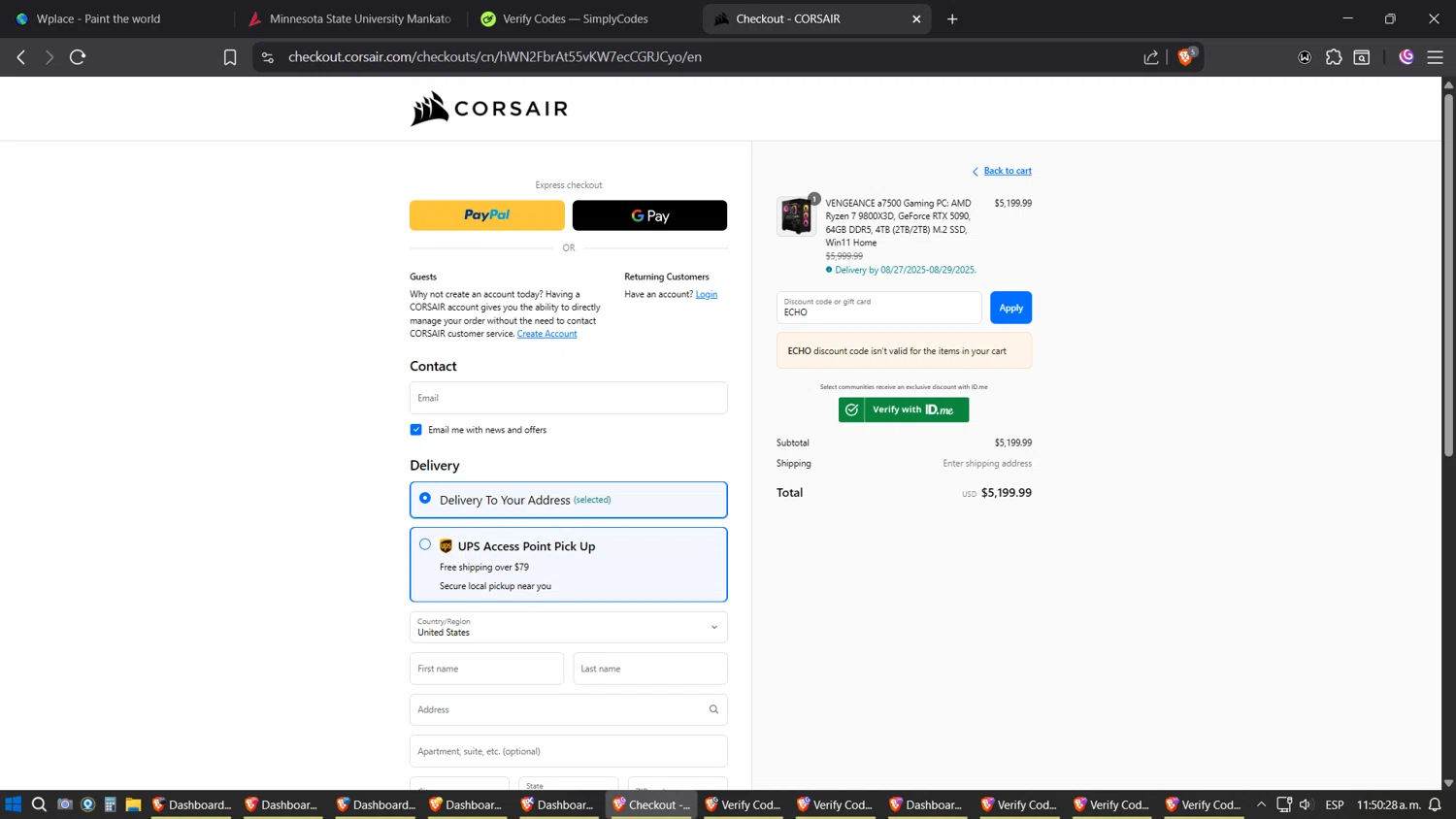Open the volume control tray icon
The height and width of the screenshot is (819, 1456).
pos(1306,804)
